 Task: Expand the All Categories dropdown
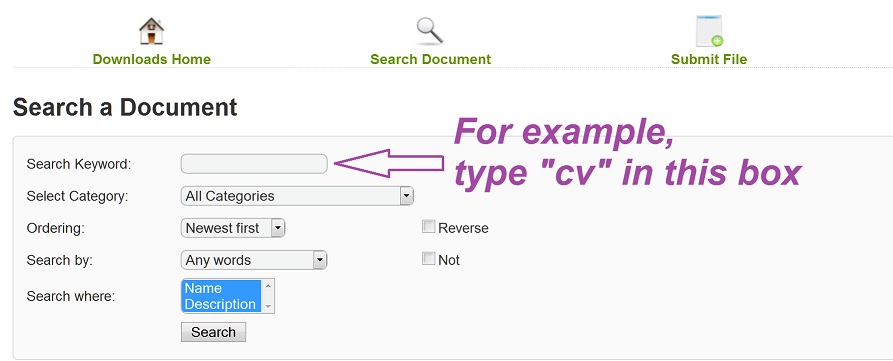297,196
